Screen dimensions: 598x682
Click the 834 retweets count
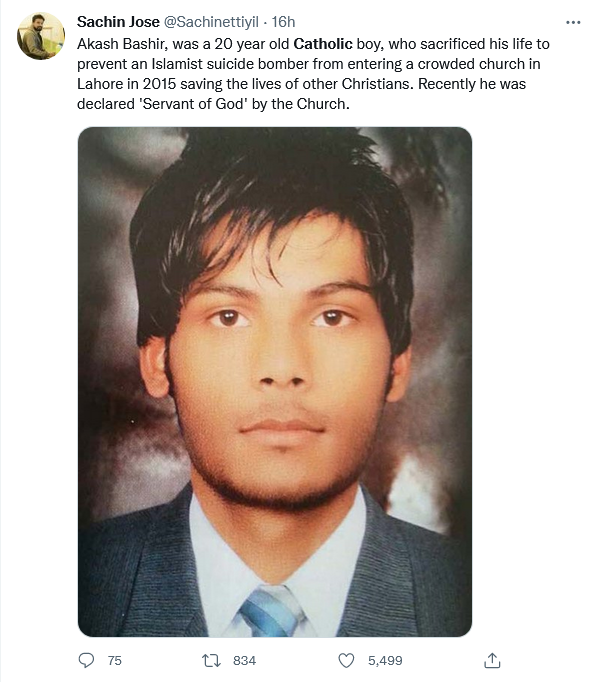click(x=244, y=660)
